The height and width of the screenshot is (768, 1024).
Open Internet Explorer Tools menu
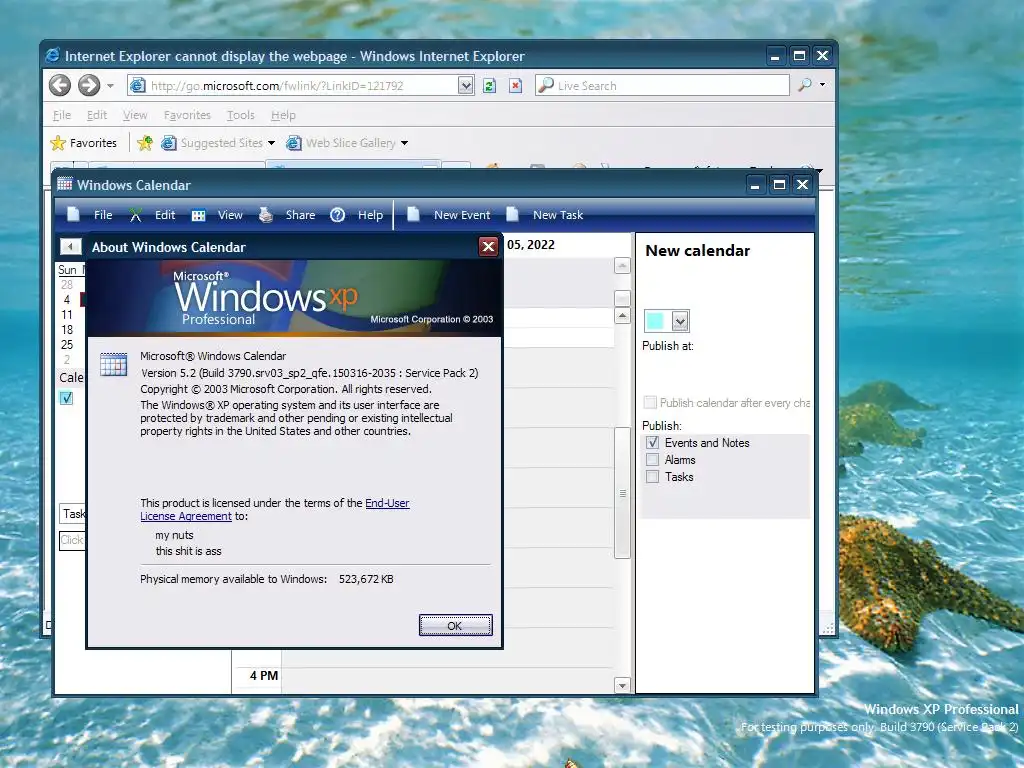tap(240, 115)
